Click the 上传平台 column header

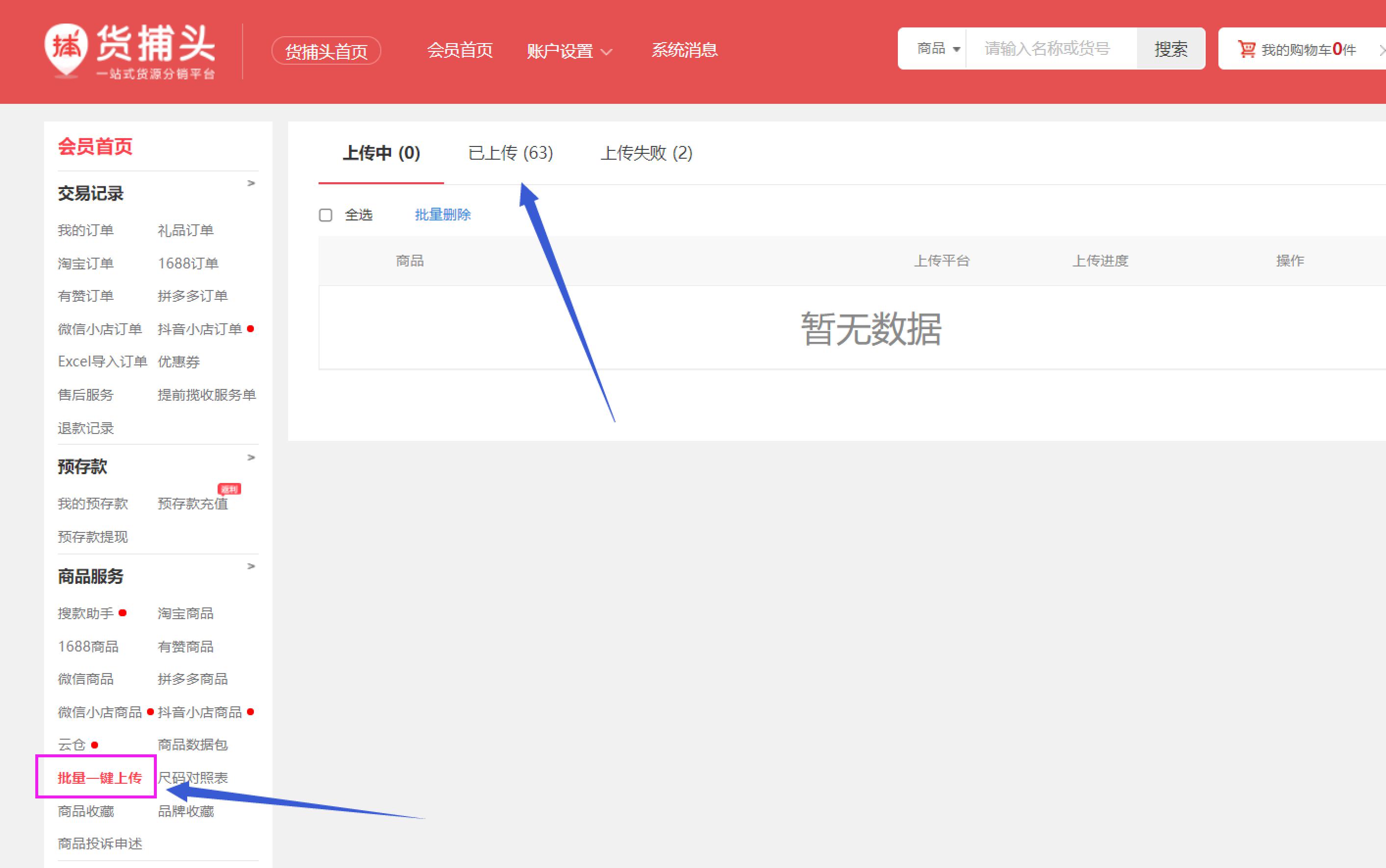click(941, 261)
